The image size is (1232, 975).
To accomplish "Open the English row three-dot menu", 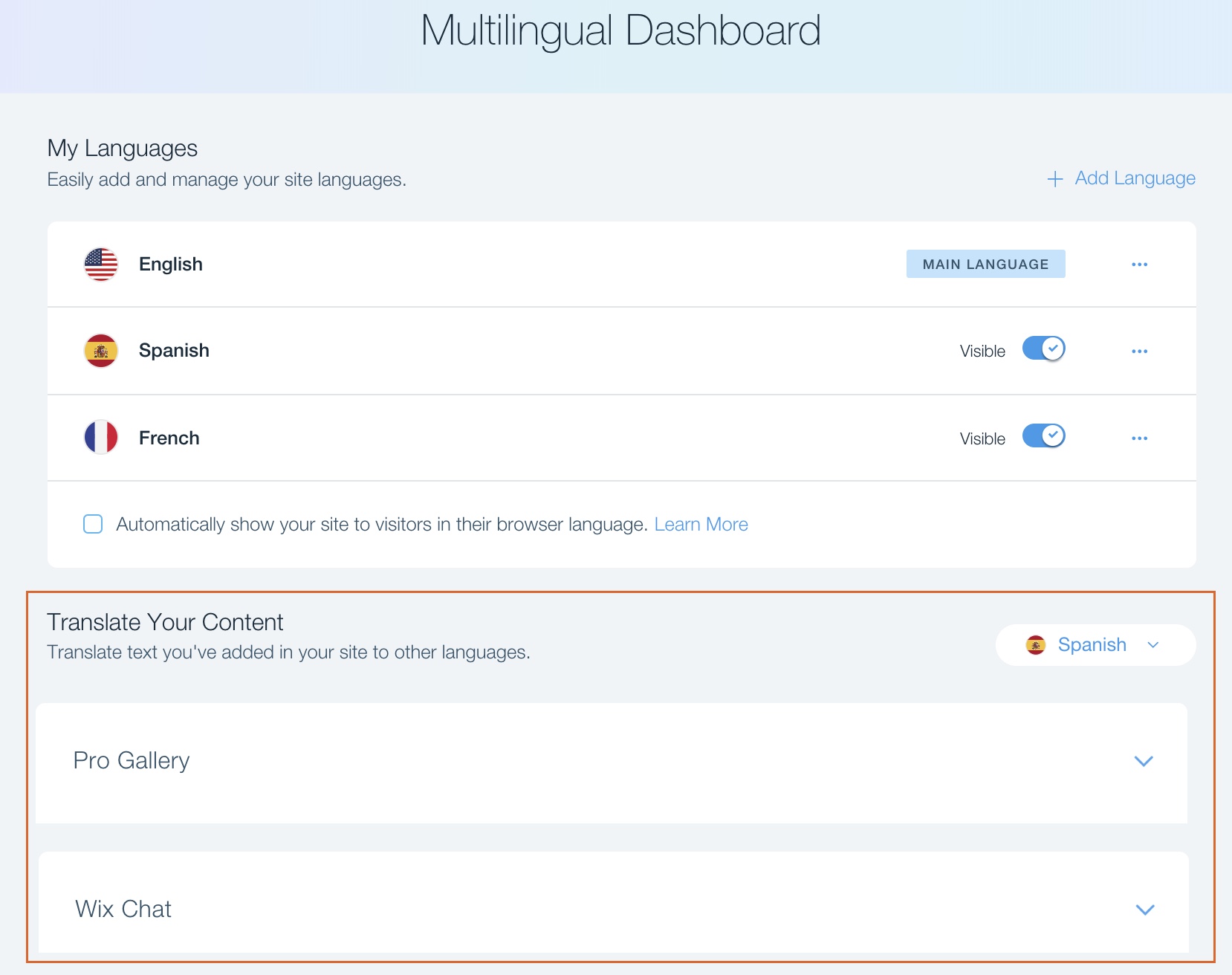I will (1139, 265).
